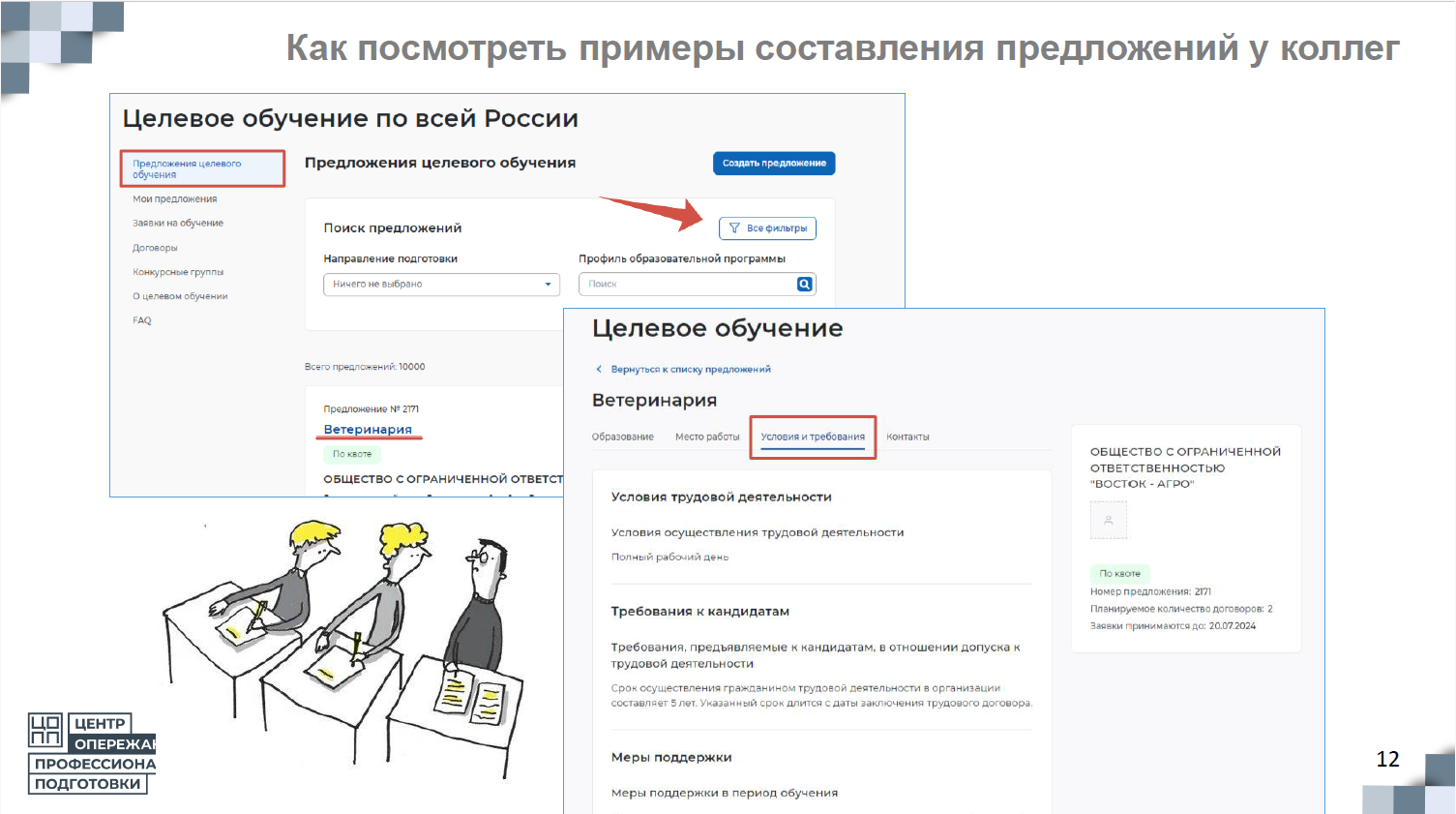Viewport: 1456px width, 814px height.
Task: Open the 'Место работы' tab
Action: tap(707, 437)
